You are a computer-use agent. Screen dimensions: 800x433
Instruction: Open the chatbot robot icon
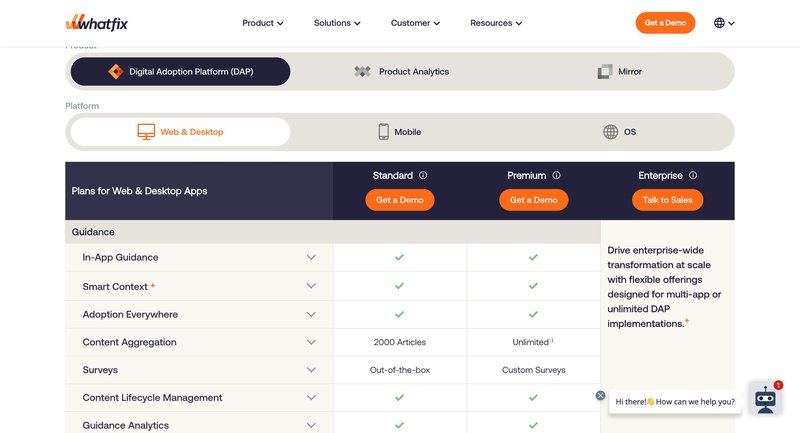766,399
